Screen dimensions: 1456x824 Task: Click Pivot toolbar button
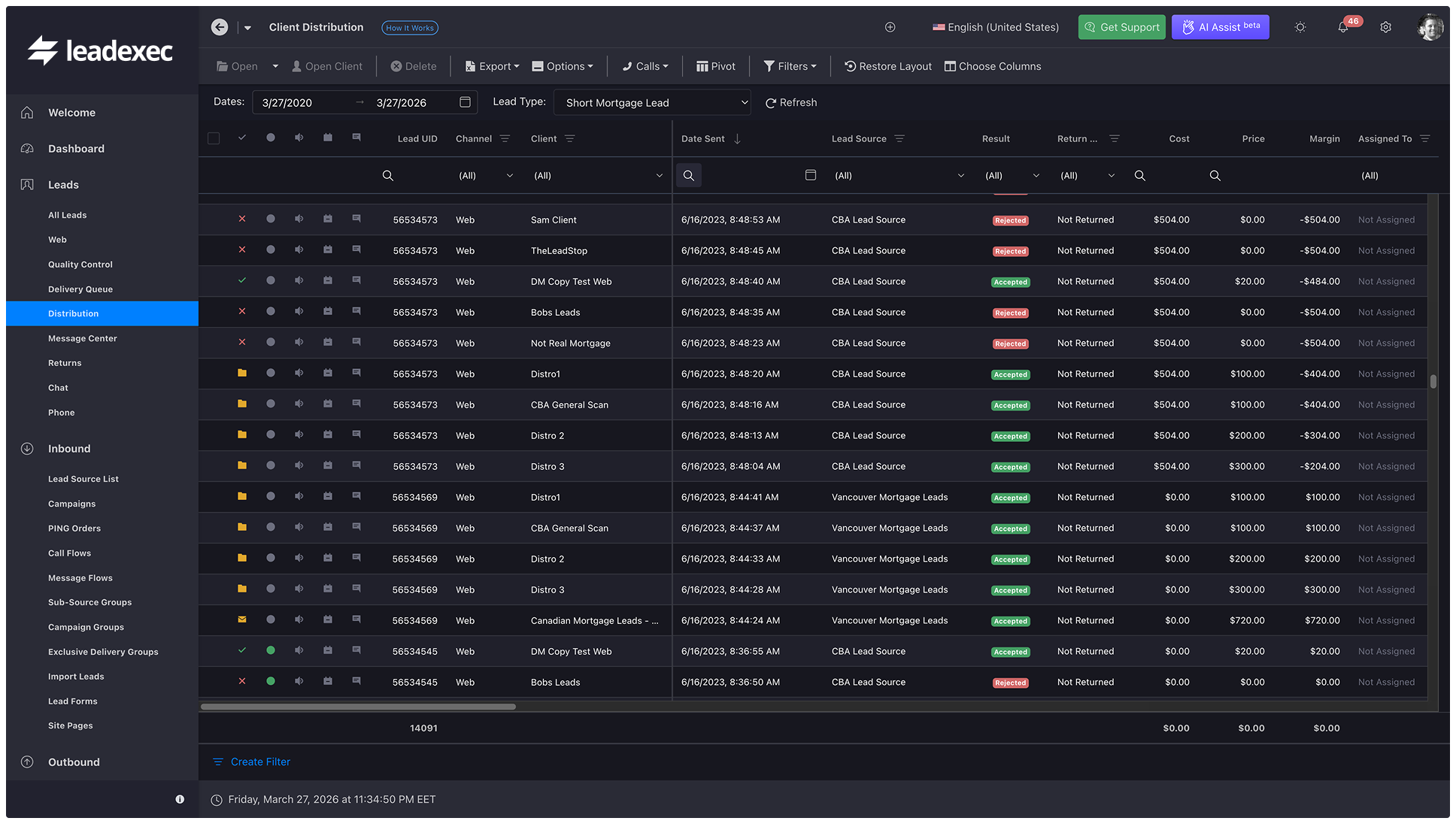(x=716, y=66)
